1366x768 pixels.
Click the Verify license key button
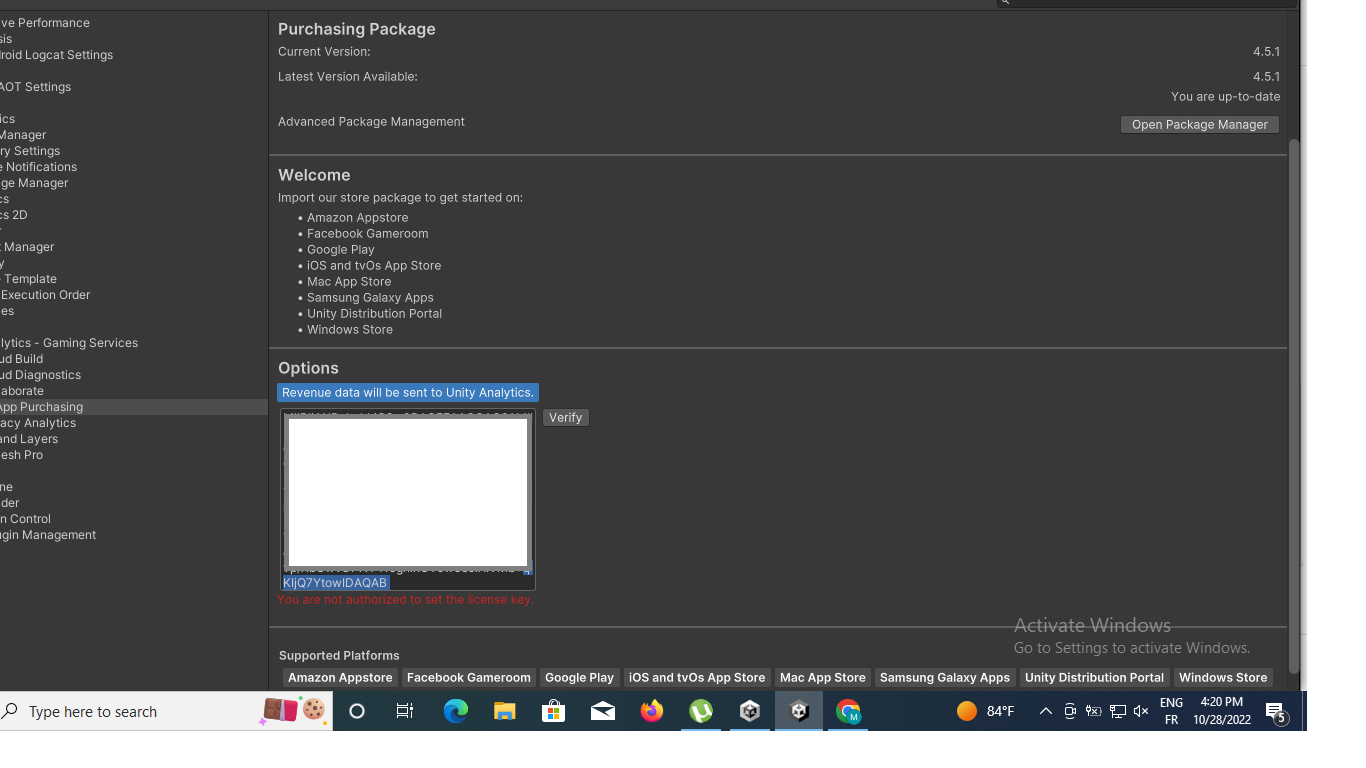click(x=565, y=418)
